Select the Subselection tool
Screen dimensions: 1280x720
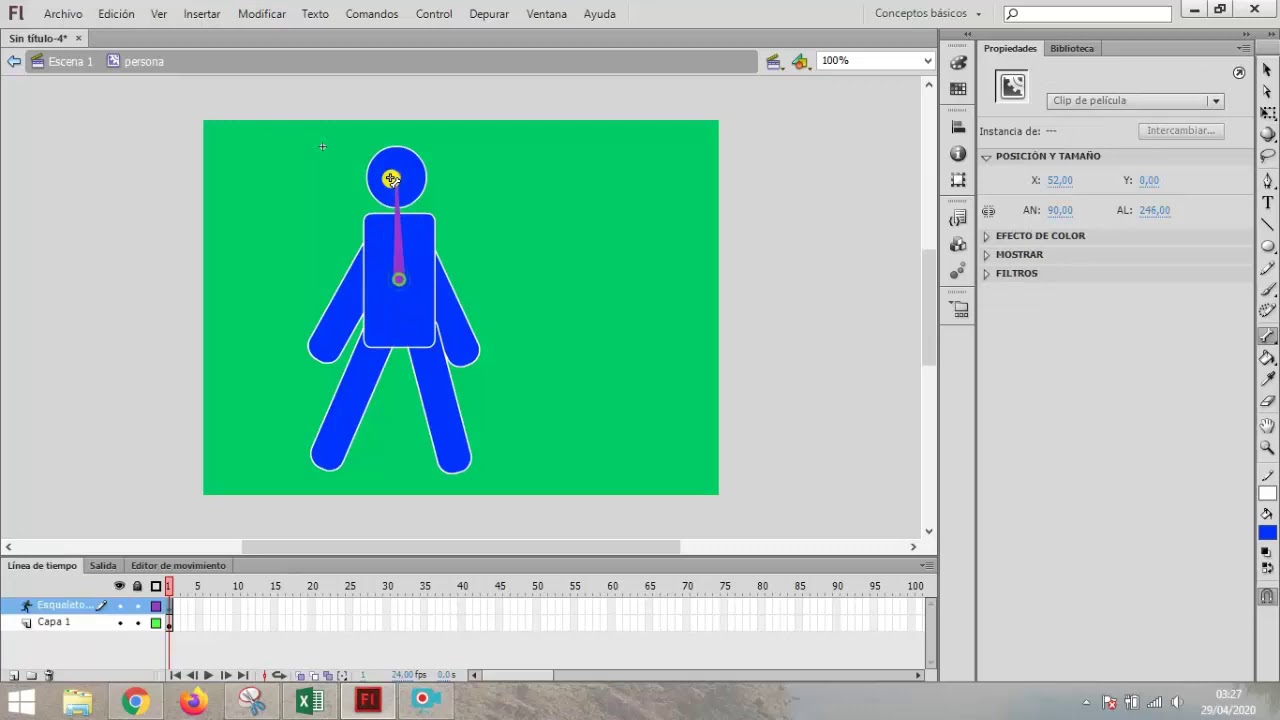click(1267, 92)
